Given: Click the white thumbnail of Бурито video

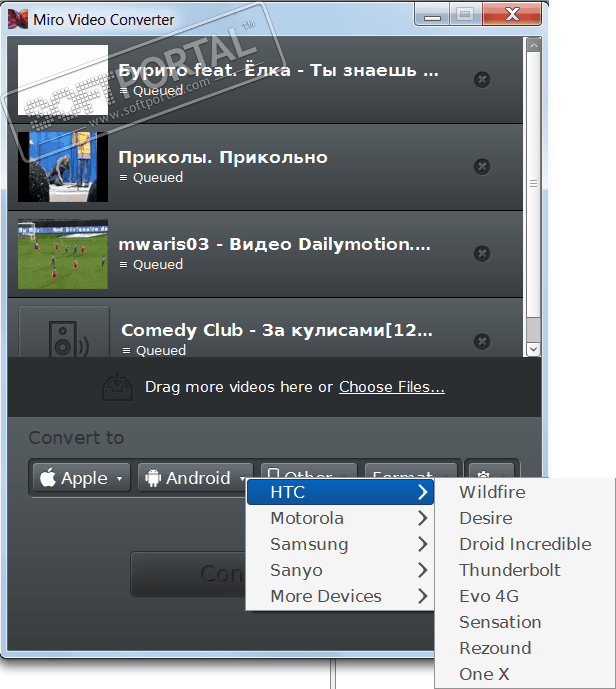Looking at the screenshot, I should coord(63,80).
